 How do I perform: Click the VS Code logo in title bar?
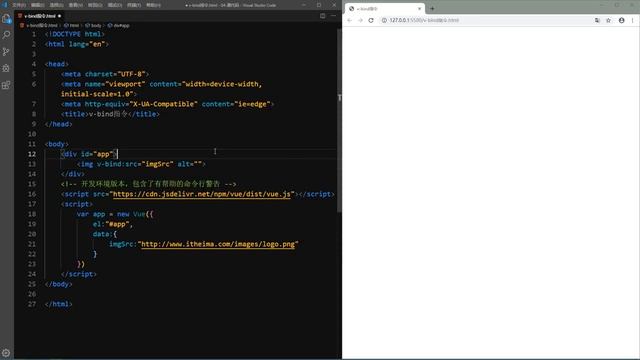[x=5, y=5]
